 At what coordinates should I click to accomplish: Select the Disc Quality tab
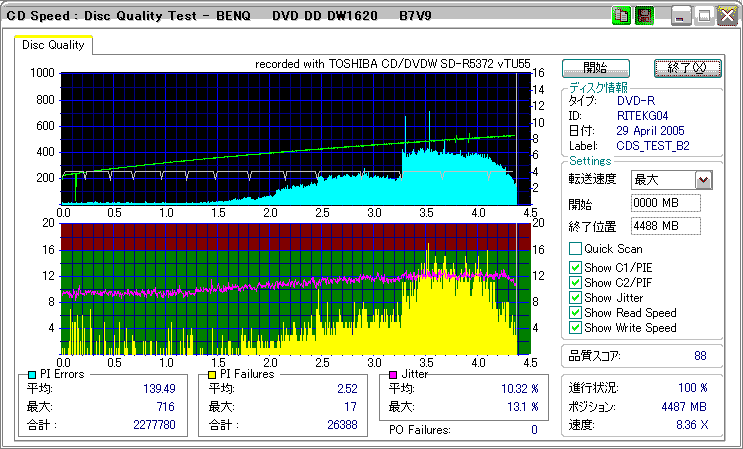pyautogui.click(x=54, y=45)
